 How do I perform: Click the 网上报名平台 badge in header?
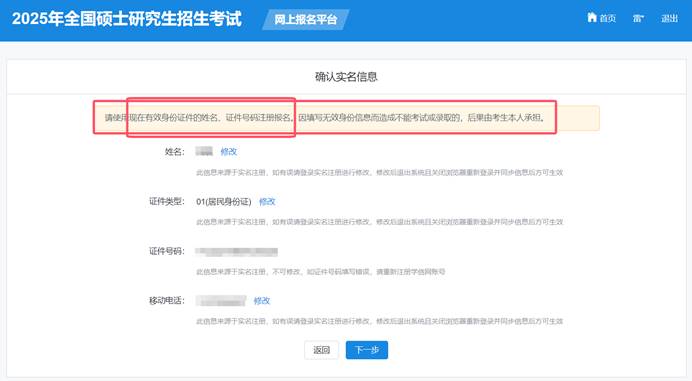click(305, 19)
